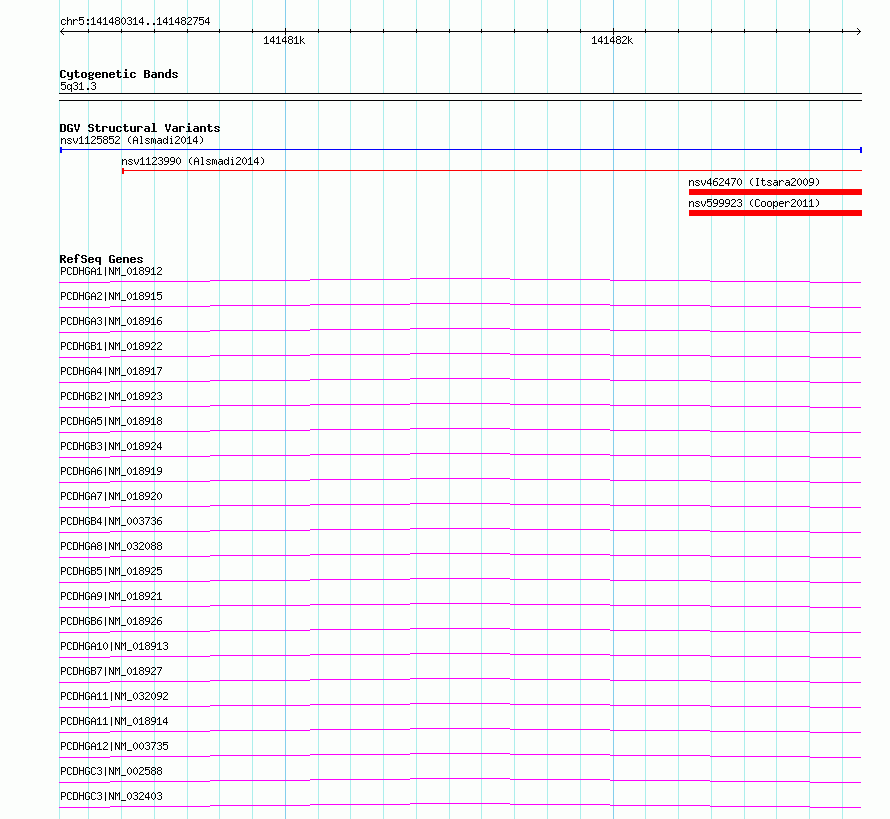Select gene PCDHGA10|NM_018913
Screen dimensions: 890x819
[114, 646]
